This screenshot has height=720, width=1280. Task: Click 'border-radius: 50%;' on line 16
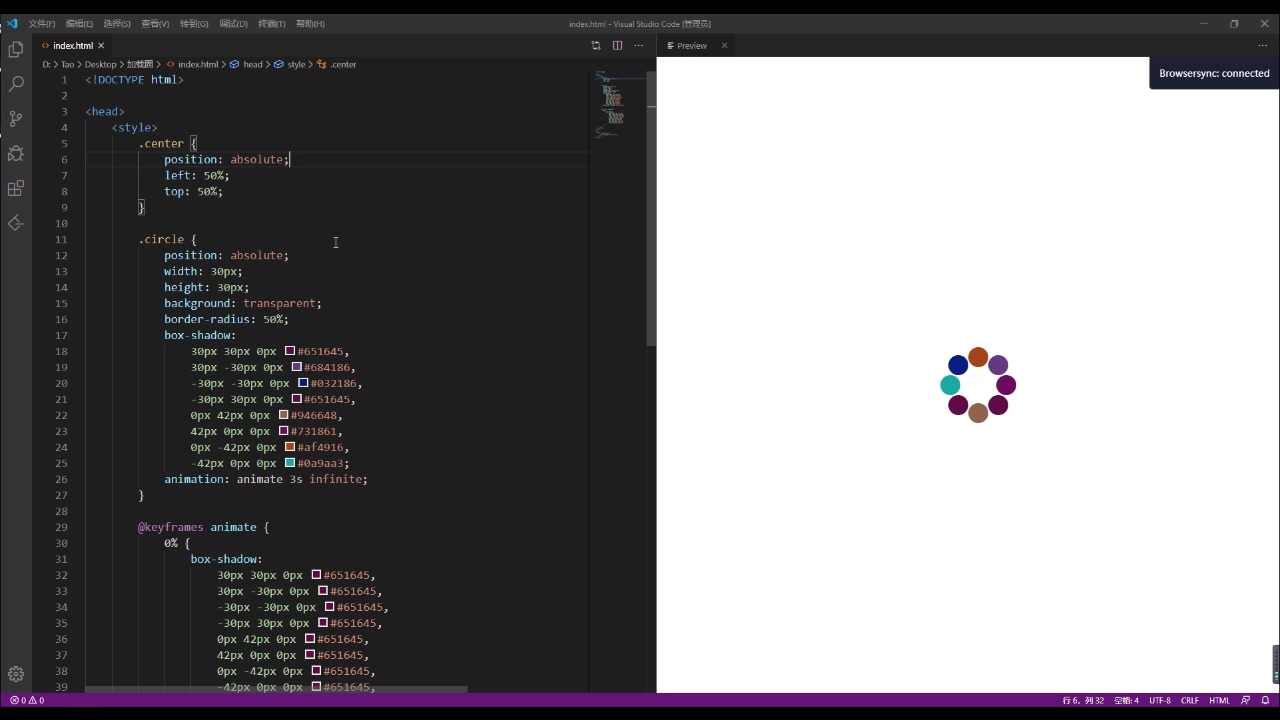coord(226,319)
